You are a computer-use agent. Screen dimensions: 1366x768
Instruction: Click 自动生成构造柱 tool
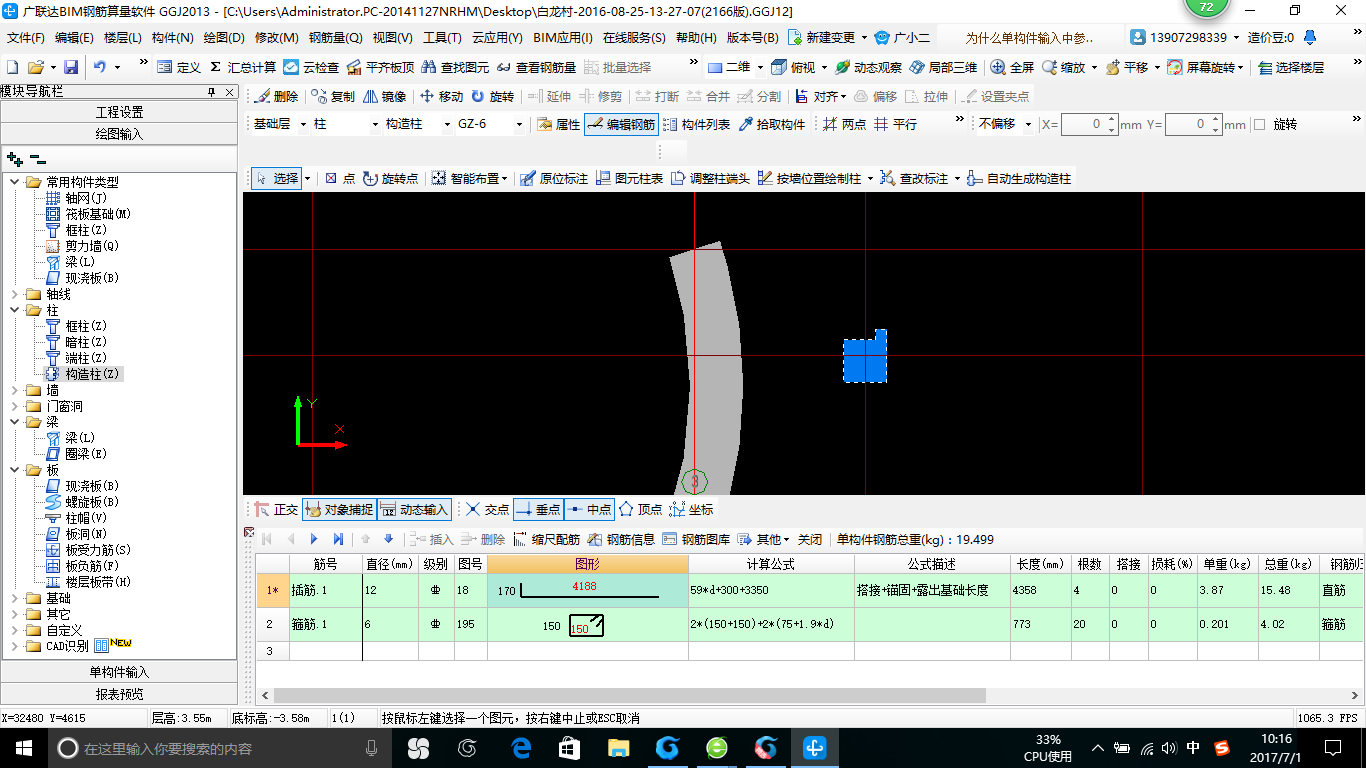click(x=1019, y=179)
